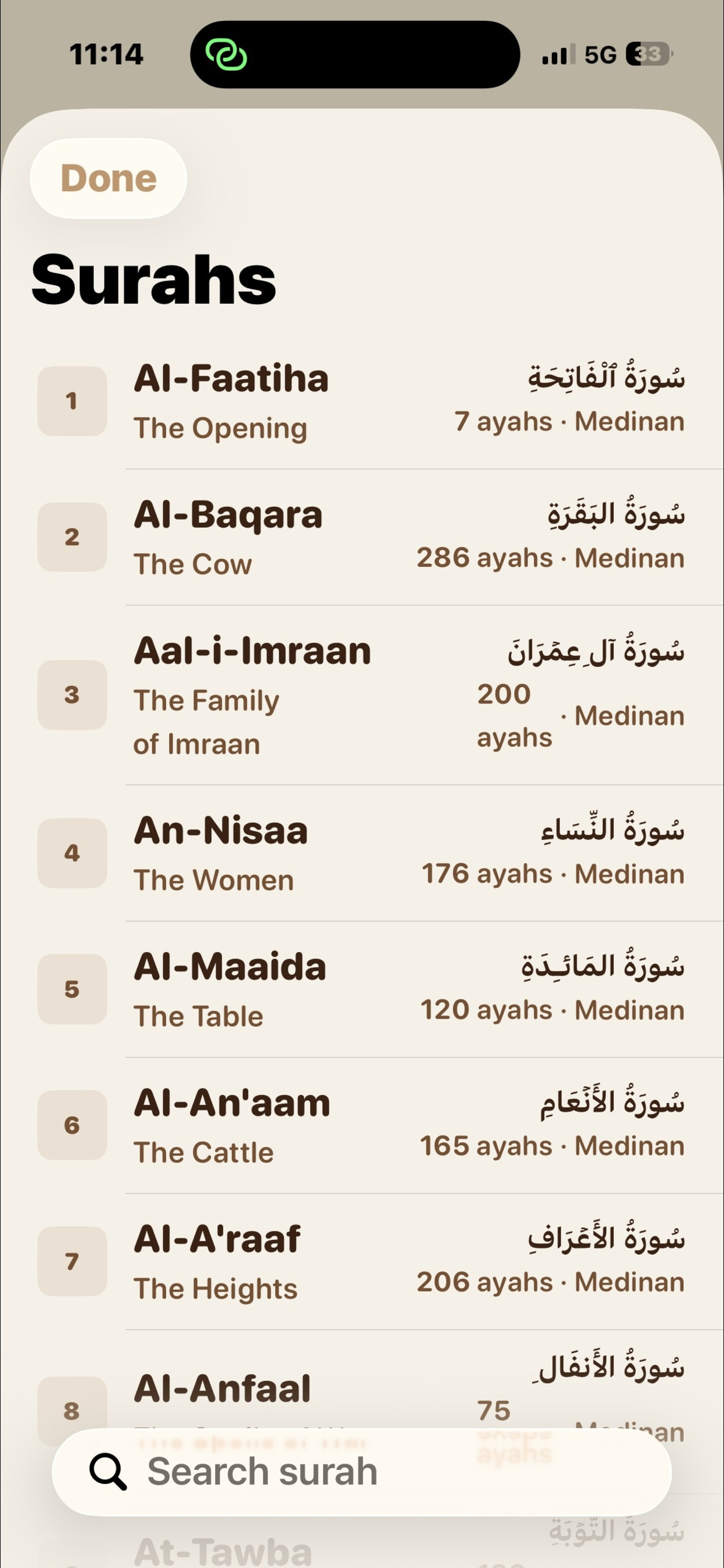
Task: Tap the number 6 badge for Al-An'aam
Action: pos(72,1125)
